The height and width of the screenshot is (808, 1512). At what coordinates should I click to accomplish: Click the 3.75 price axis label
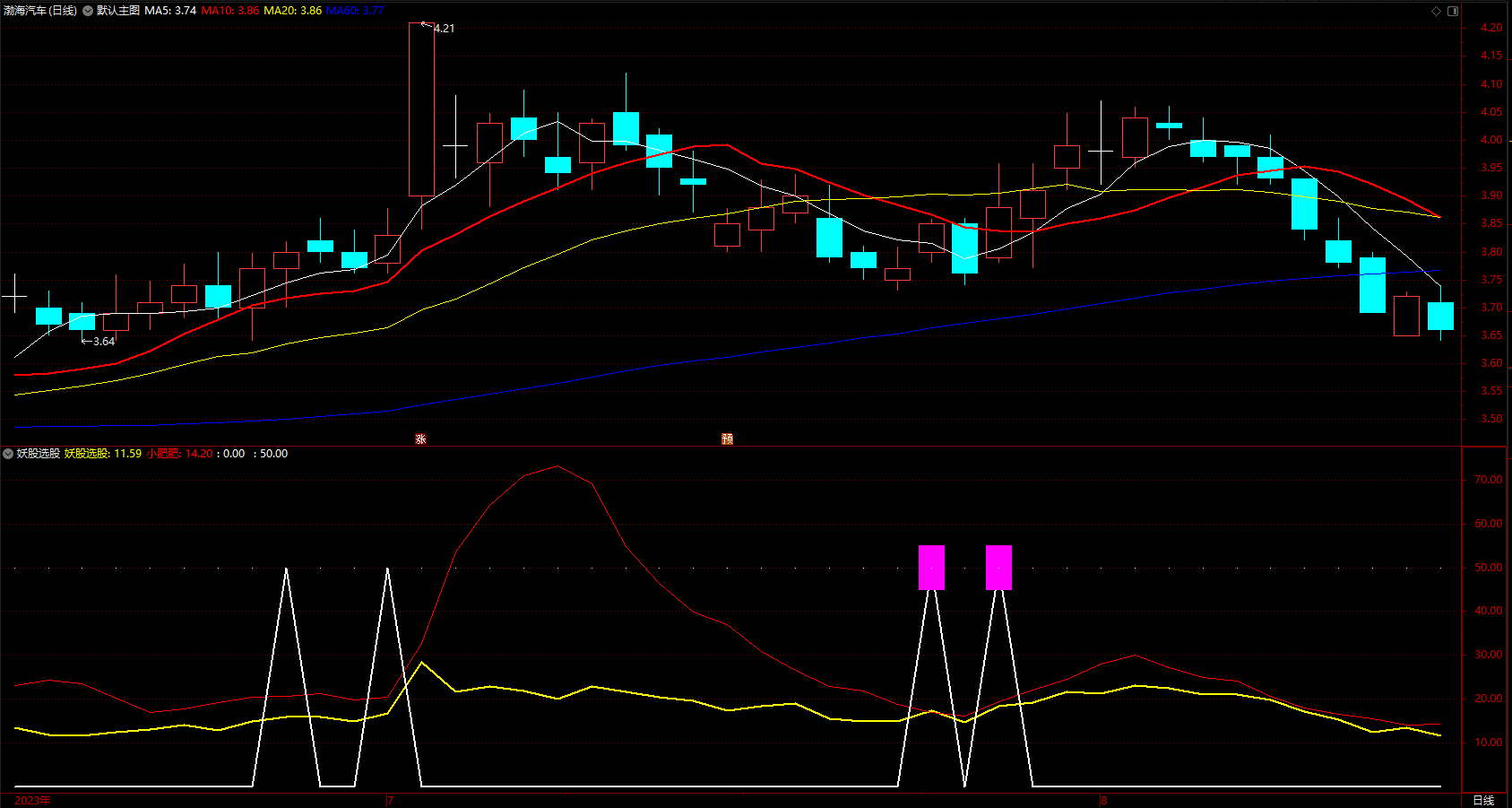[x=1491, y=280]
